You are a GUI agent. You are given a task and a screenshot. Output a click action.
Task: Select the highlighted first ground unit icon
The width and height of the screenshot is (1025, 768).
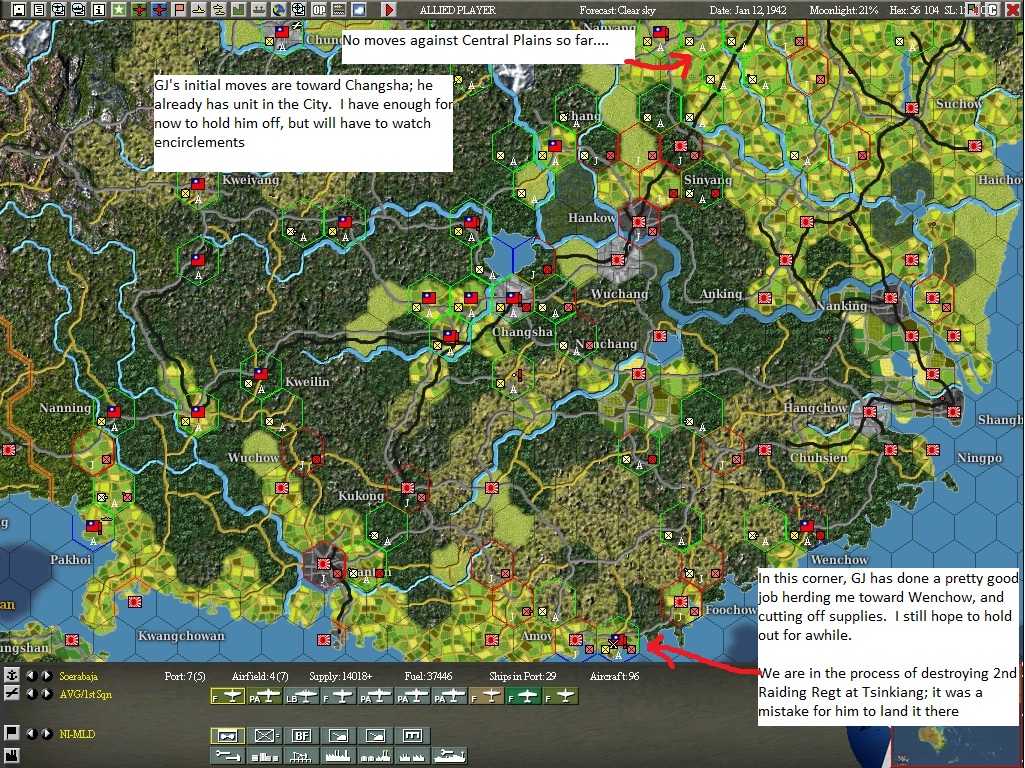[x=227, y=736]
